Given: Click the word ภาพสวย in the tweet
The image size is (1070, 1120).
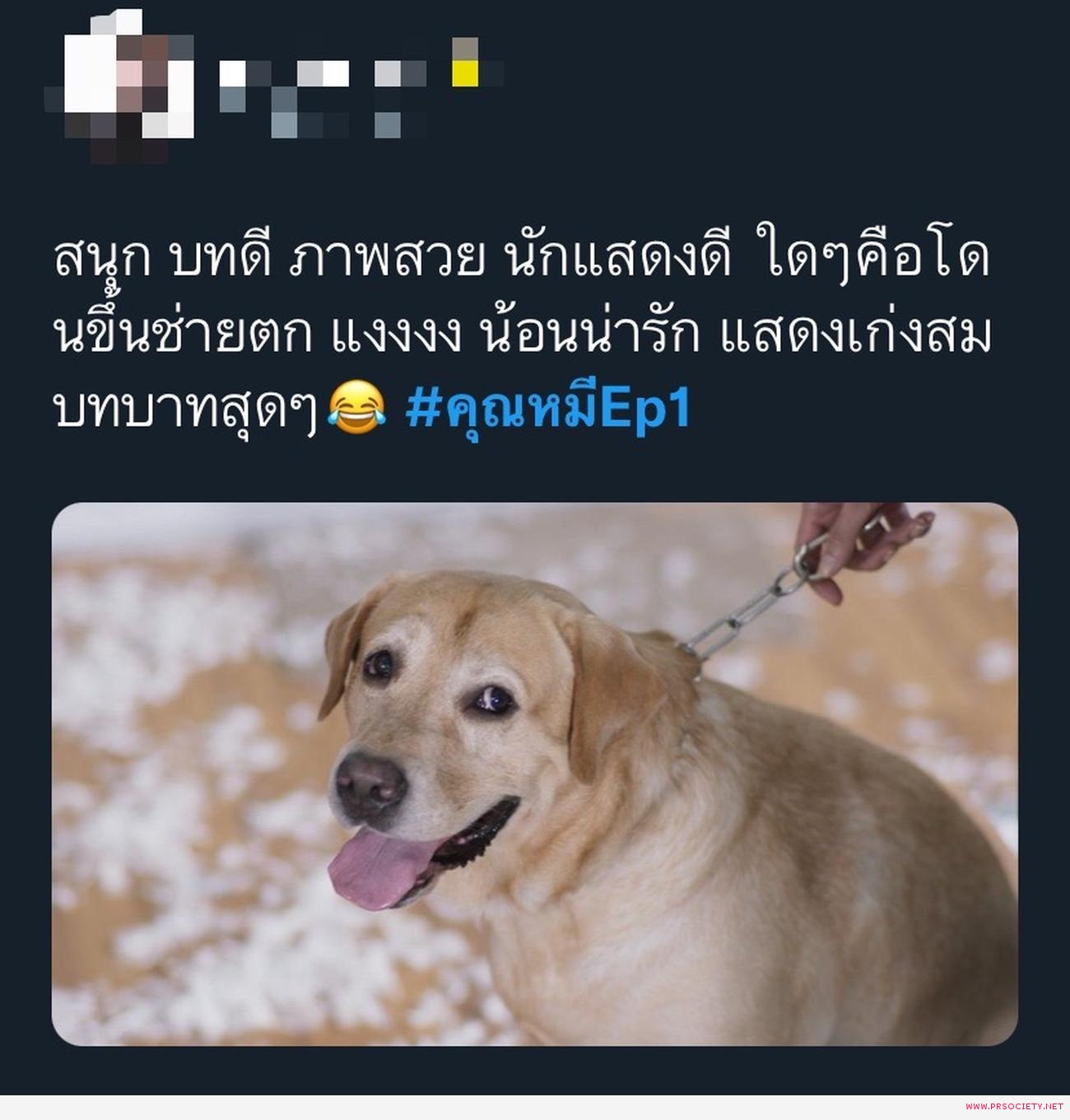Looking at the screenshot, I should coord(385,258).
